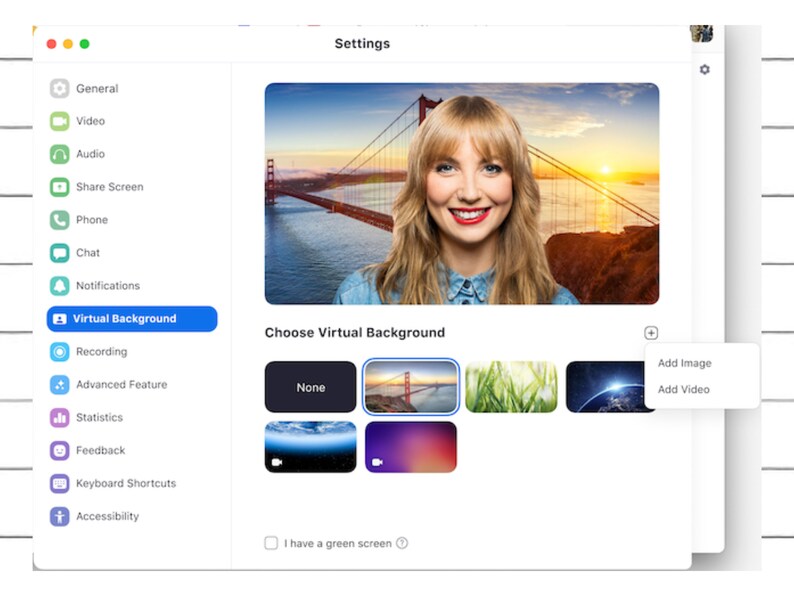
Task: Go to the Share Screen settings
Action: click(x=110, y=187)
